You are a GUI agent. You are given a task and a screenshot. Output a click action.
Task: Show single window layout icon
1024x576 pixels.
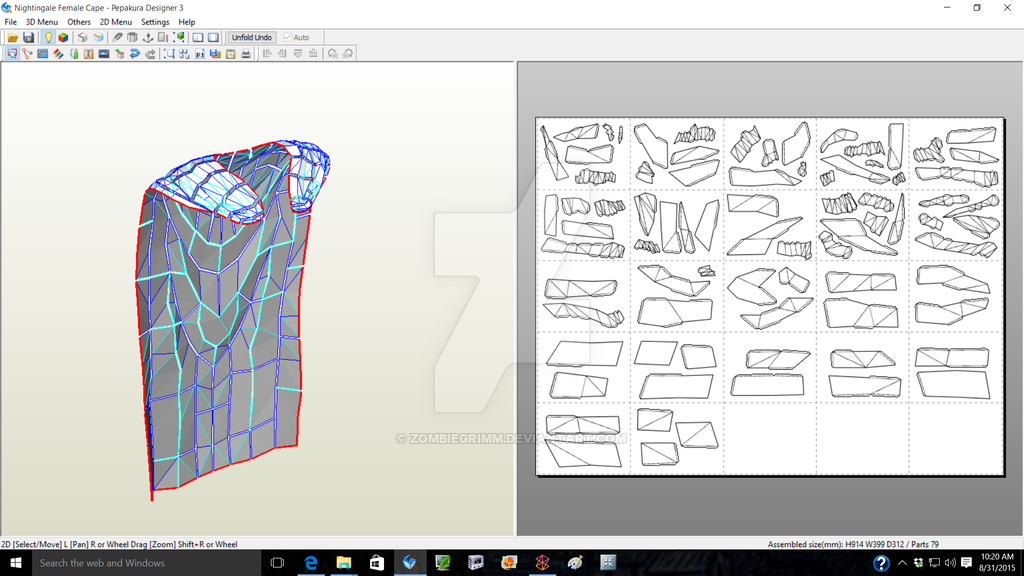(214, 38)
